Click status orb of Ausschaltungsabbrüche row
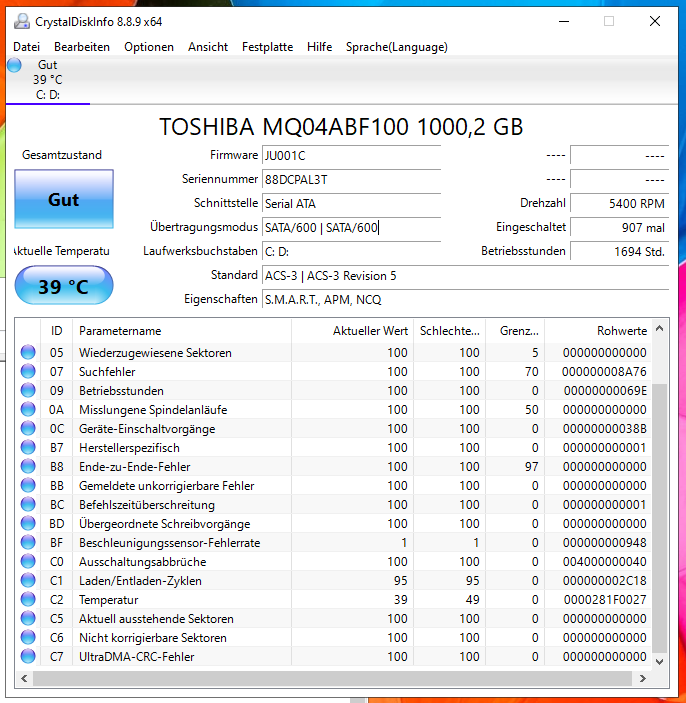The height and width of the screenshot is (703, 686). point(28,562)
